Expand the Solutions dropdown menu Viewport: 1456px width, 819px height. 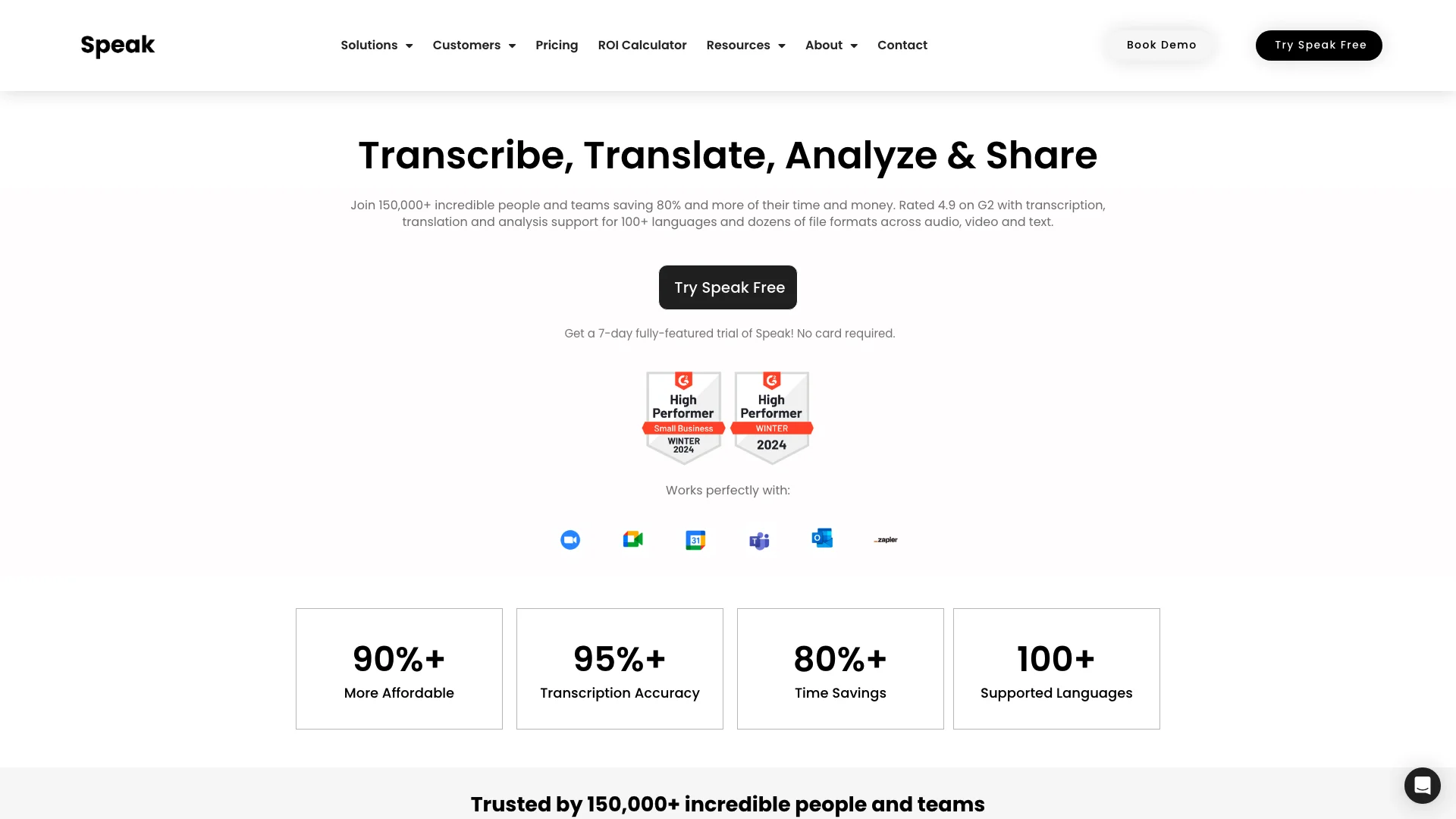(377, 45)
